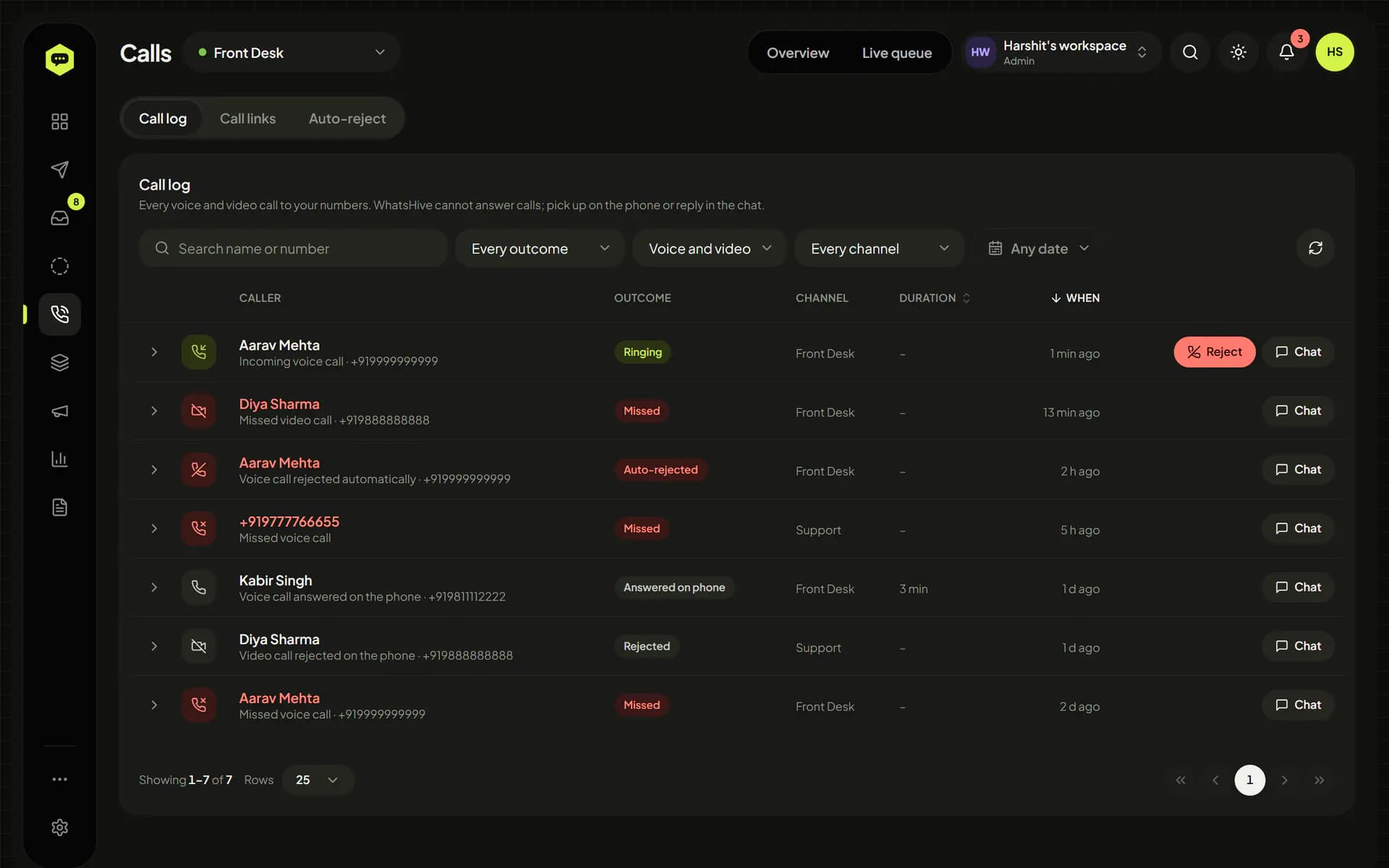Viewport: 1389px width, 868px height.
Task: Click the dashed circle icon in sidebar
Action: pyautogui.click(x=59, y=266)
